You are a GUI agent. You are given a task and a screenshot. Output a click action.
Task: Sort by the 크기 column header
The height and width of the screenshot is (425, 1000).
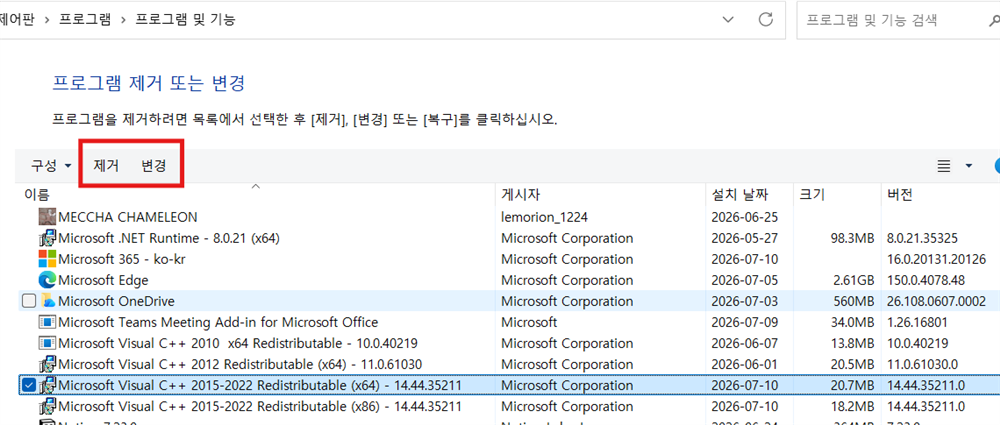[x=811, y=194]
